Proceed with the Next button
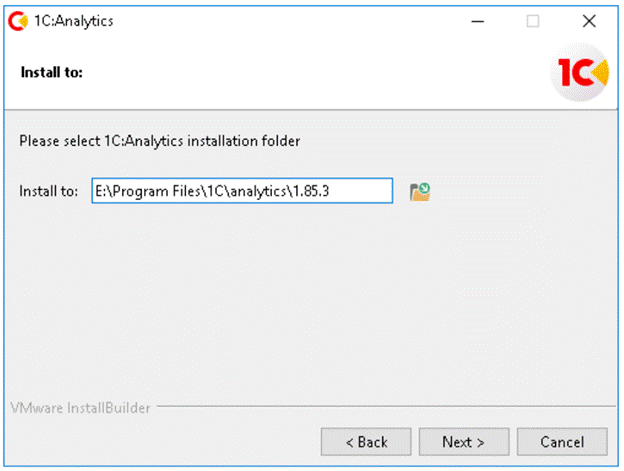This screenshot has width=624, height=471. click(464, 441)
